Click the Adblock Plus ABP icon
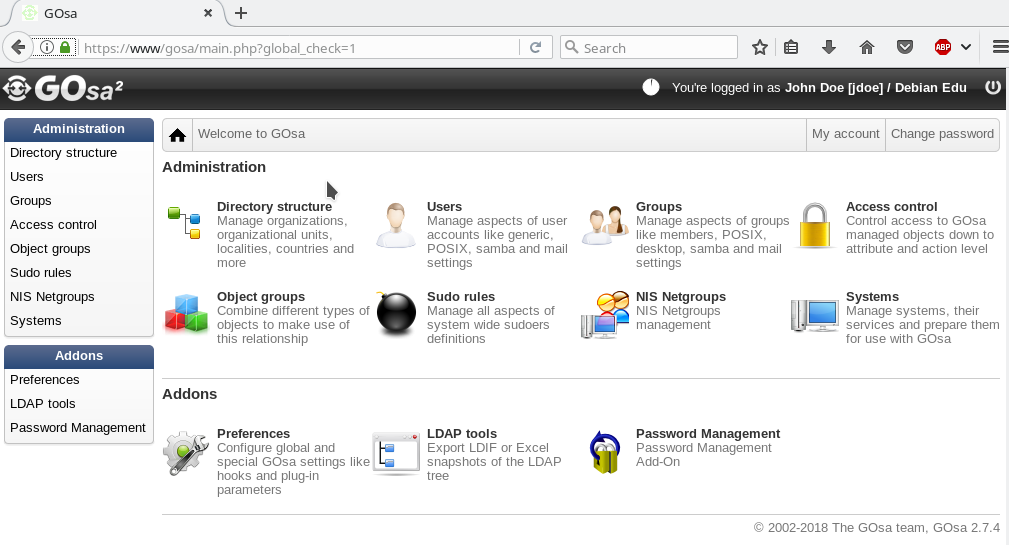The width and height of the screenshot is (1009, 545). [943, 47]
